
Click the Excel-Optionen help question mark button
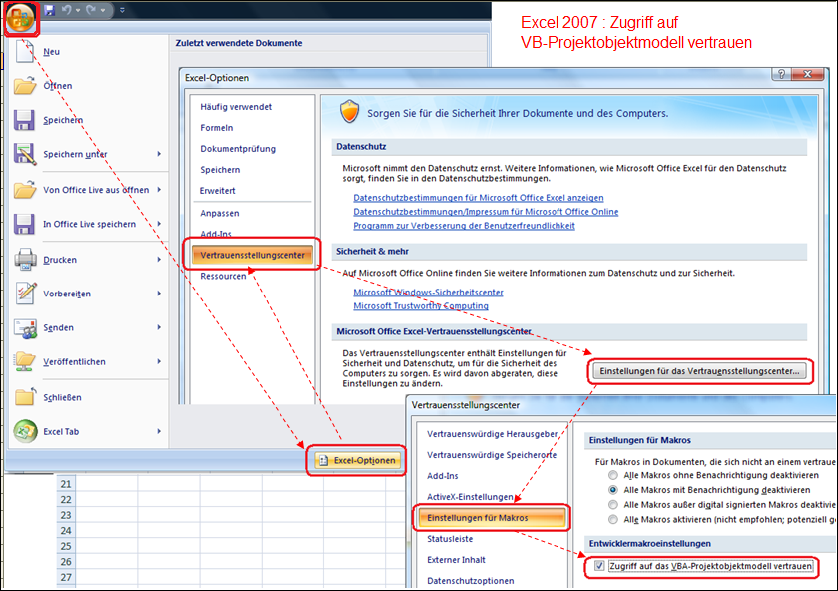coord(781,74)
